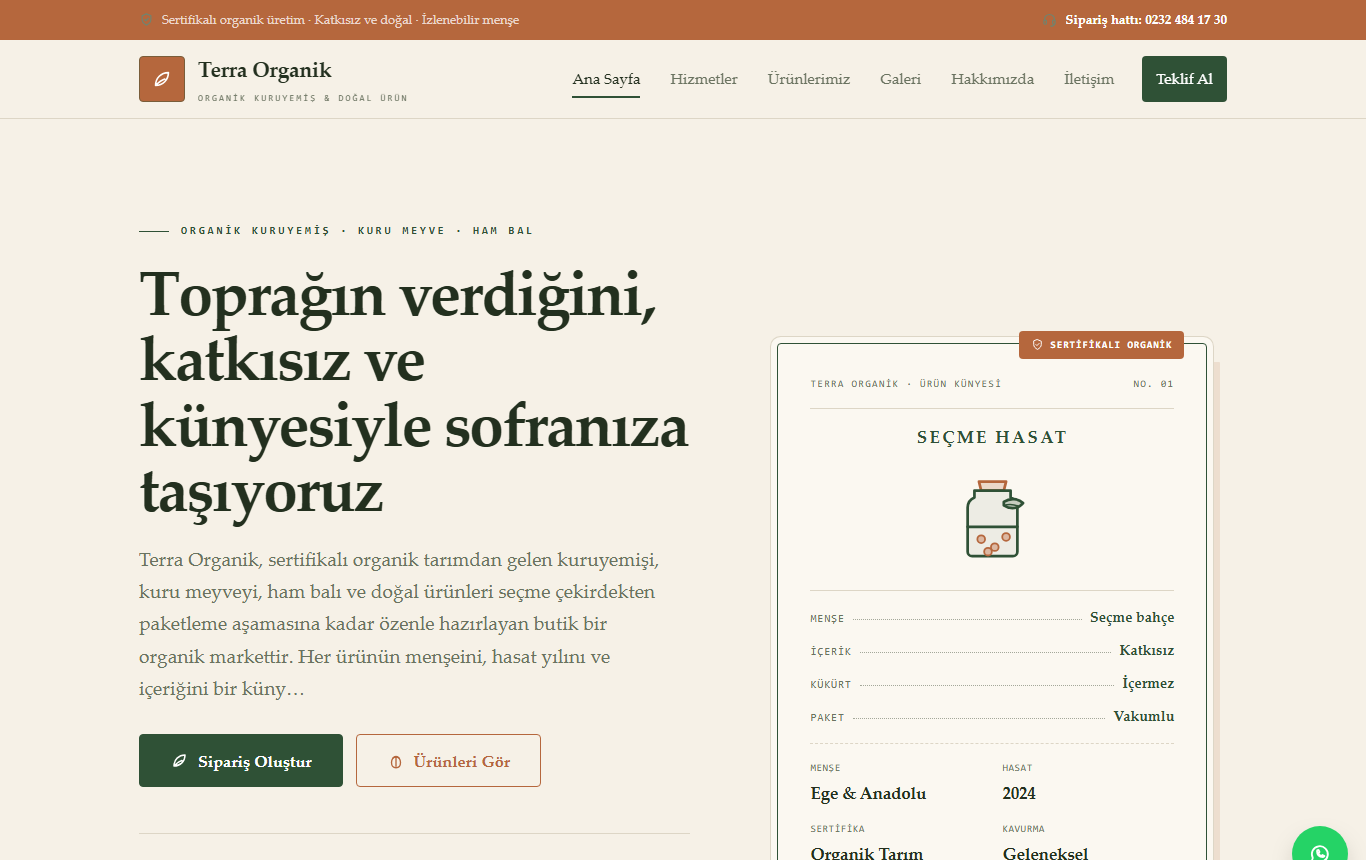1366x860 pixels.
Task: Click the Sertifikalı Organik badge
Action: coord(1101,345)
